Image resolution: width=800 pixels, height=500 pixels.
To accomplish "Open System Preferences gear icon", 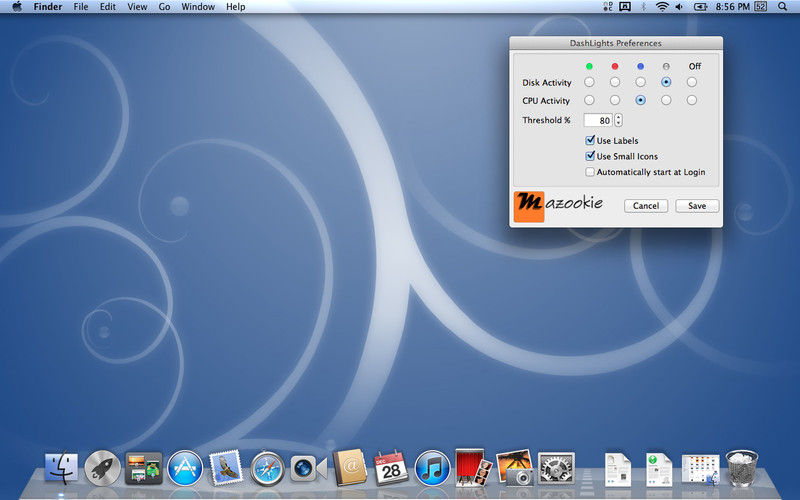I will coord(556,468).
